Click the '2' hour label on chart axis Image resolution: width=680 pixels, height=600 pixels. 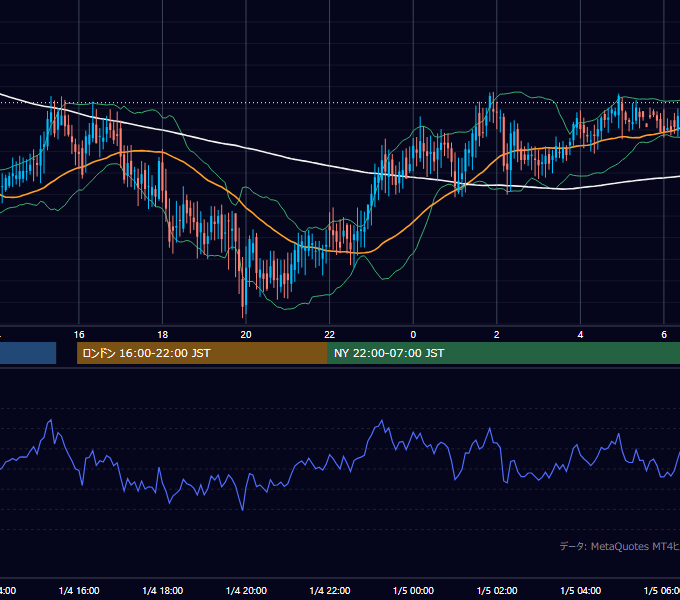click(x=497, y=335)
